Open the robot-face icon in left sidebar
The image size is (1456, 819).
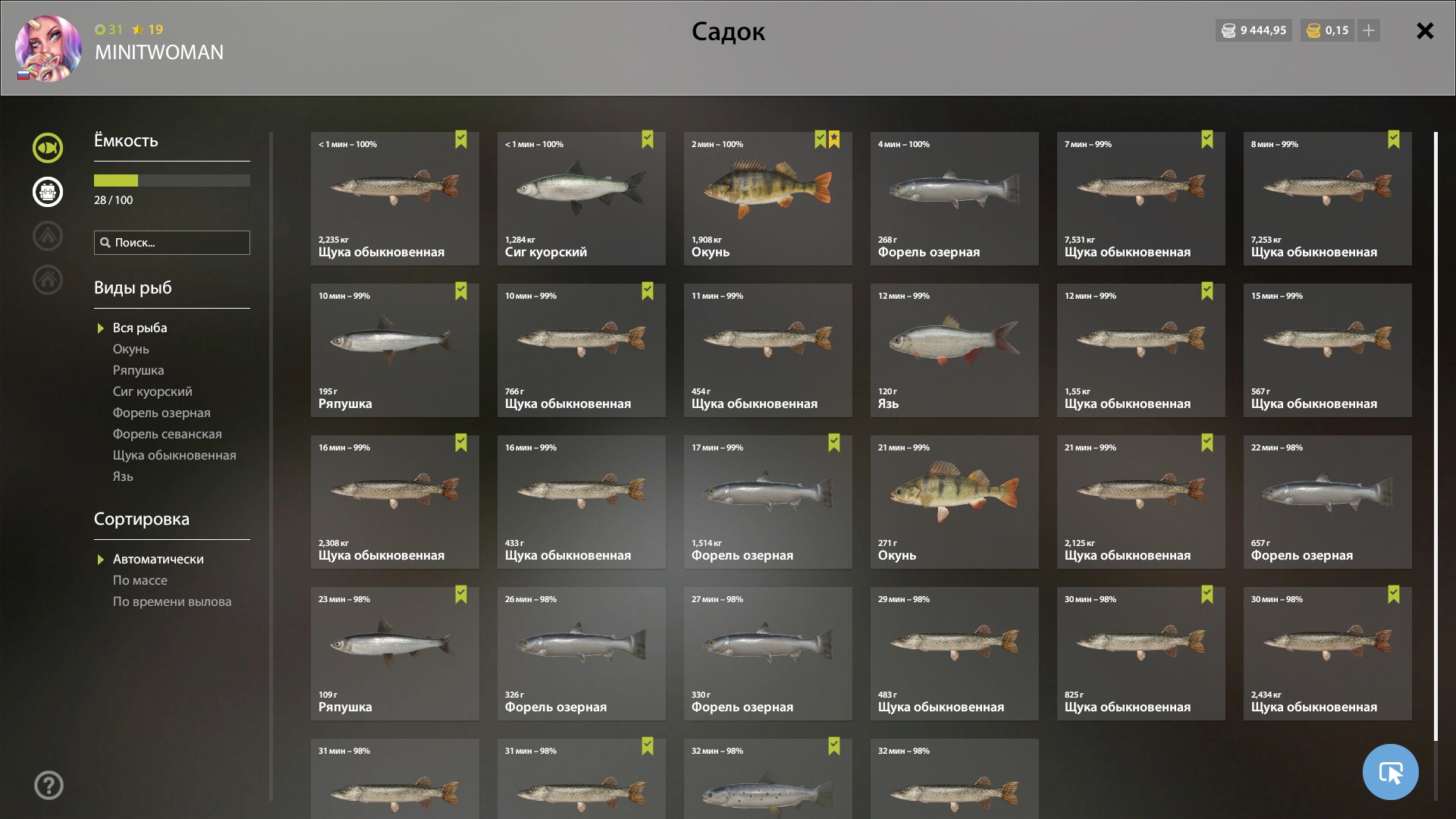point(48,192)
